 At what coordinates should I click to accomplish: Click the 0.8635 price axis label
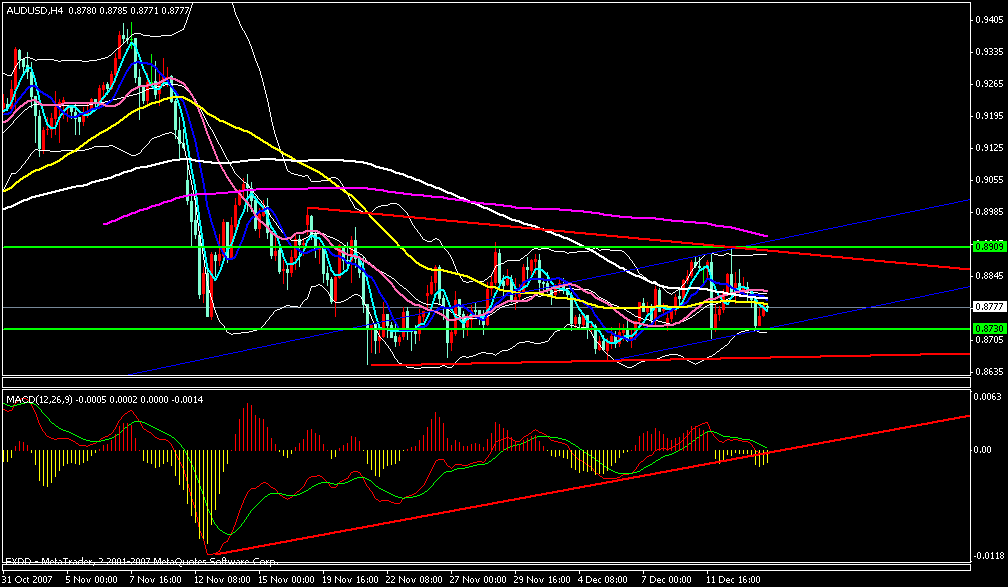989,372
